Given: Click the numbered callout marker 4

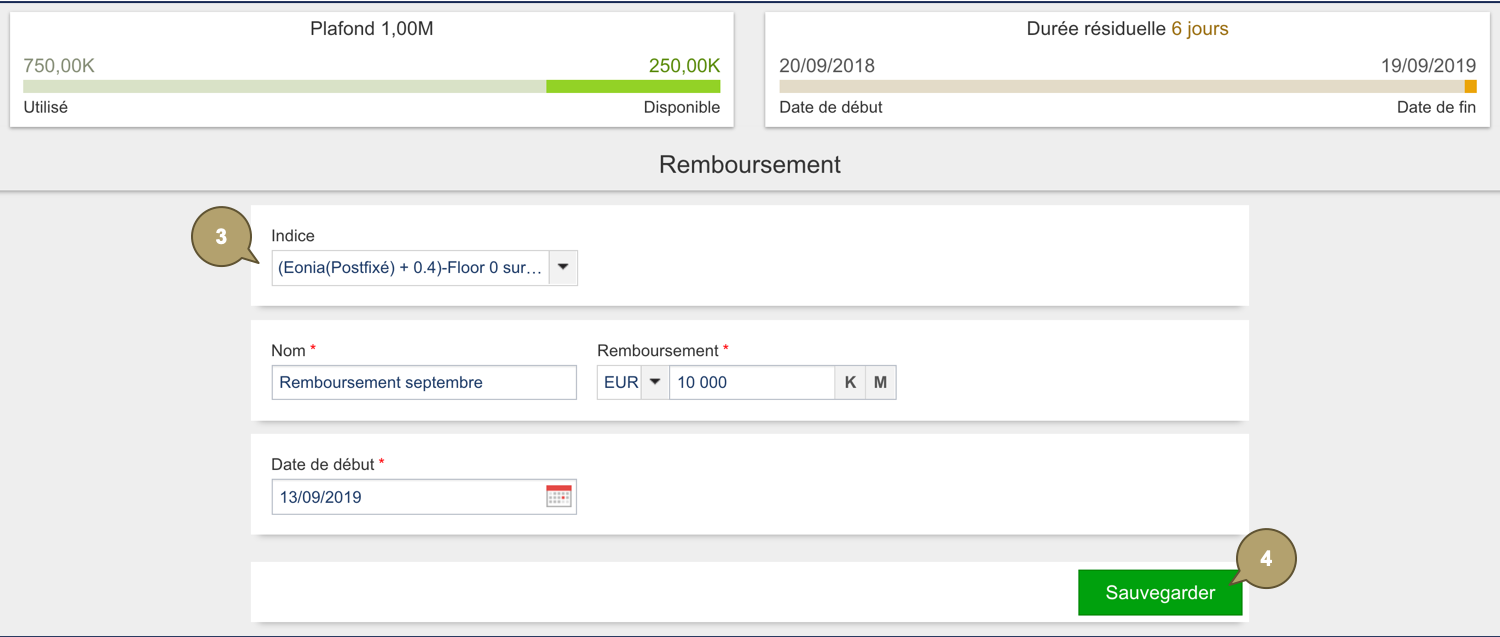Looking at the screenshot, I should (x=1266, y=559).
